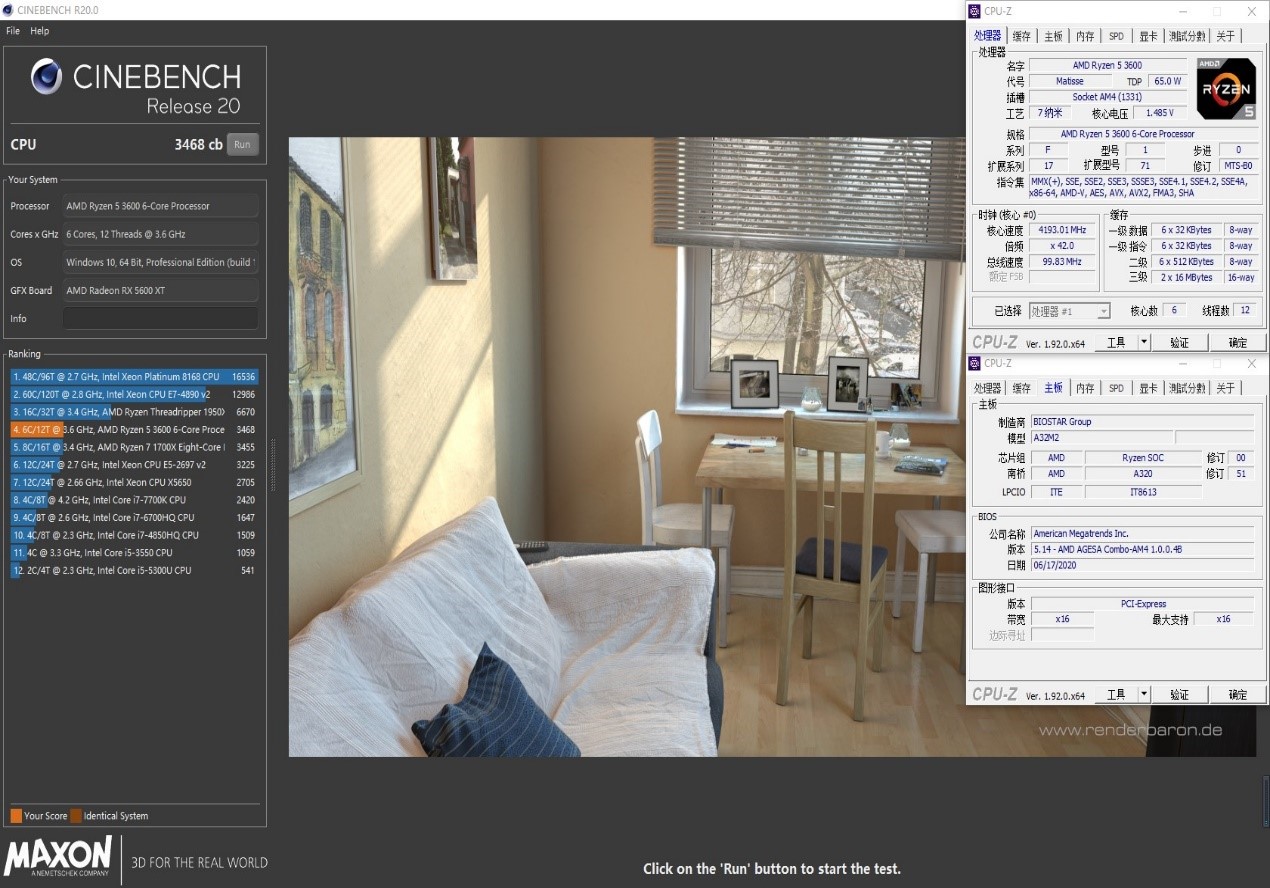
Task: Select ranking row Intel Core i7-6700HQ CPU
Action: coord(134,518)
